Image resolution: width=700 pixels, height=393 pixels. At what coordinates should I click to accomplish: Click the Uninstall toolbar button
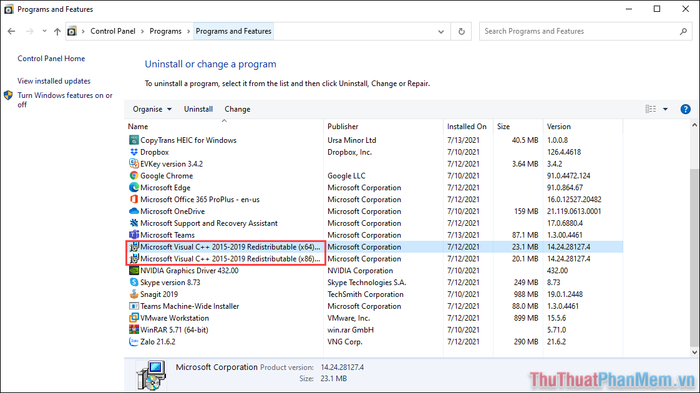pyautogui.click(x=198, y=109)
